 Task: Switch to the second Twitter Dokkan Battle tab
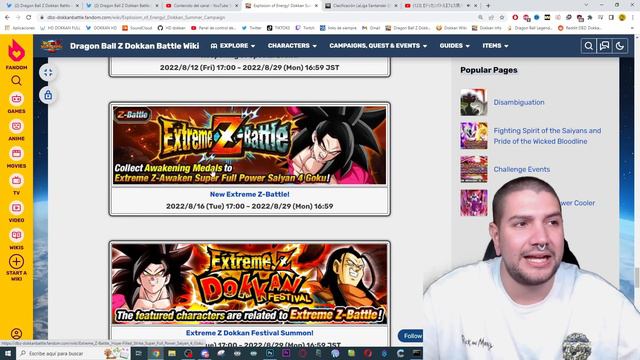click(122, 6)
